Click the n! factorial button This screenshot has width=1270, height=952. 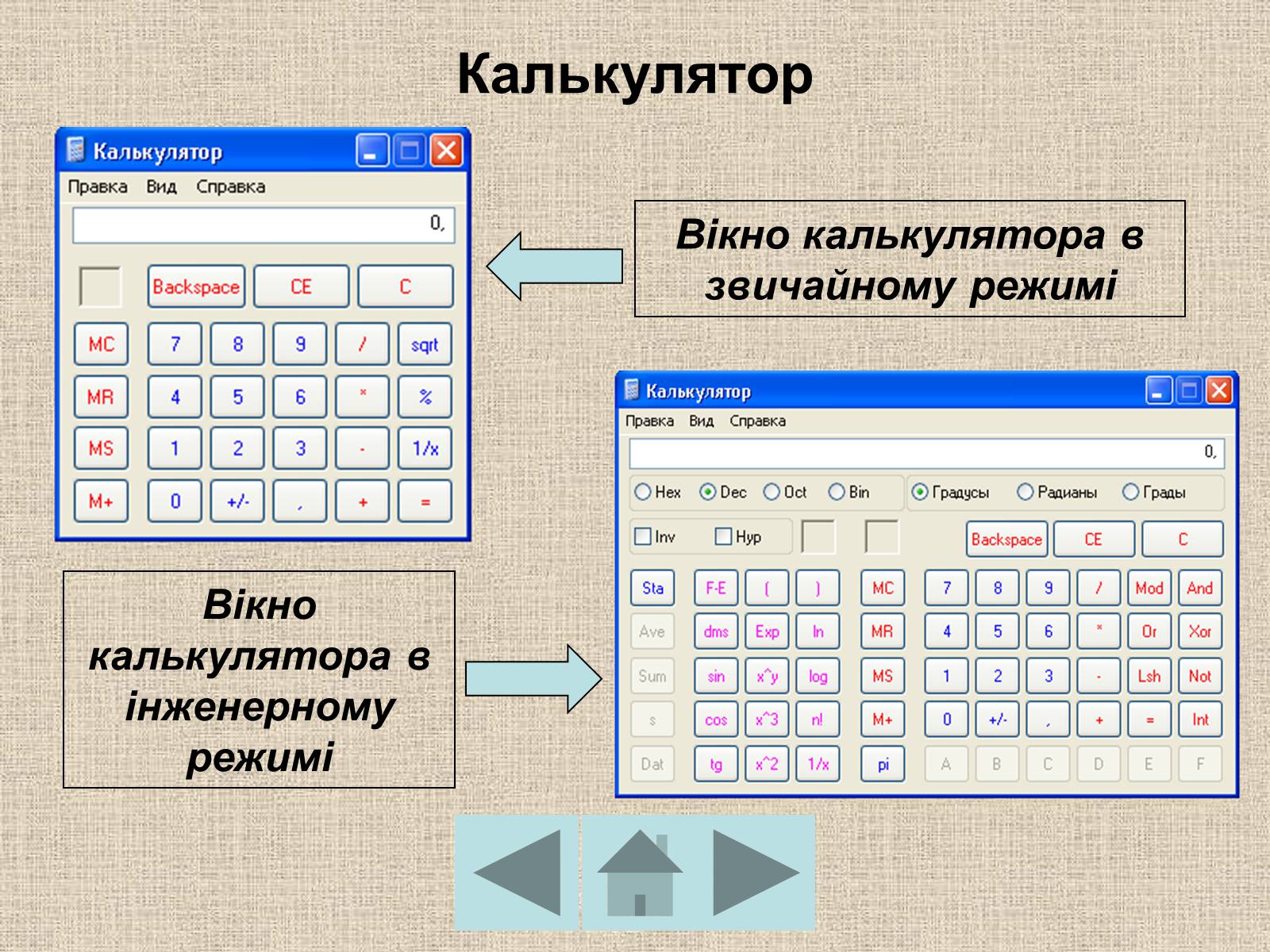(818, 720)
